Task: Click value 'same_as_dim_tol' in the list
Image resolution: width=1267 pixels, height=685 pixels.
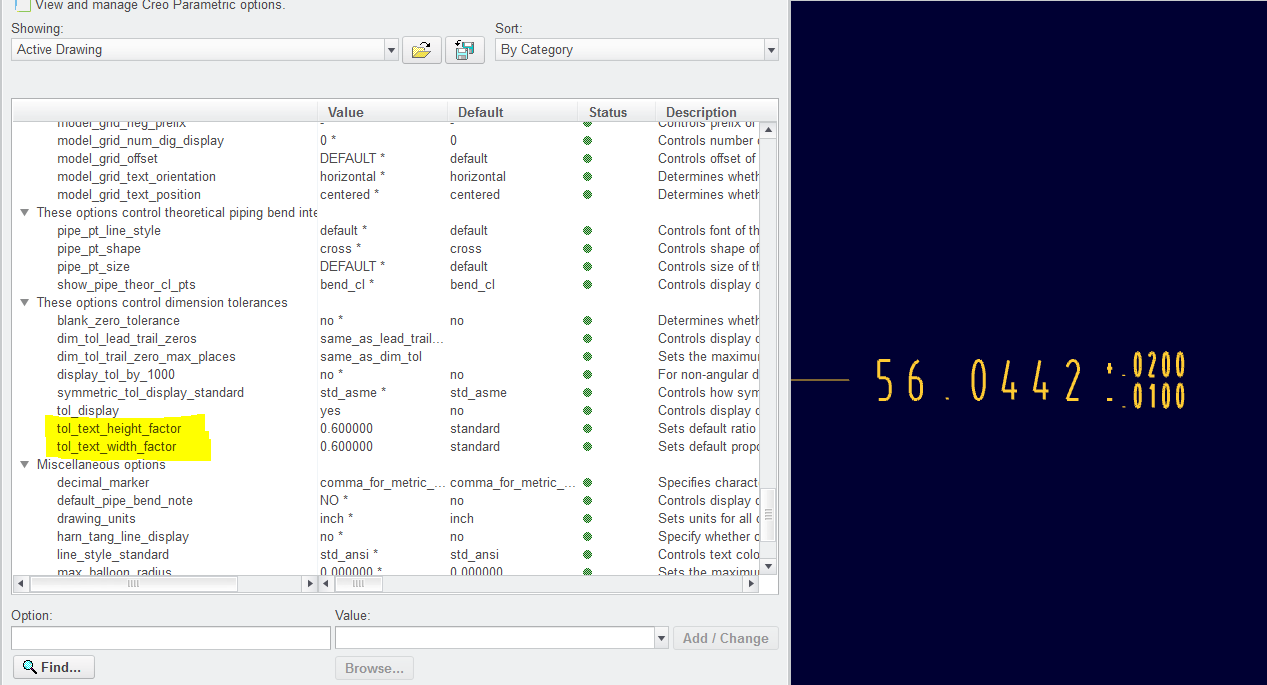Action: tap(371, 357)
